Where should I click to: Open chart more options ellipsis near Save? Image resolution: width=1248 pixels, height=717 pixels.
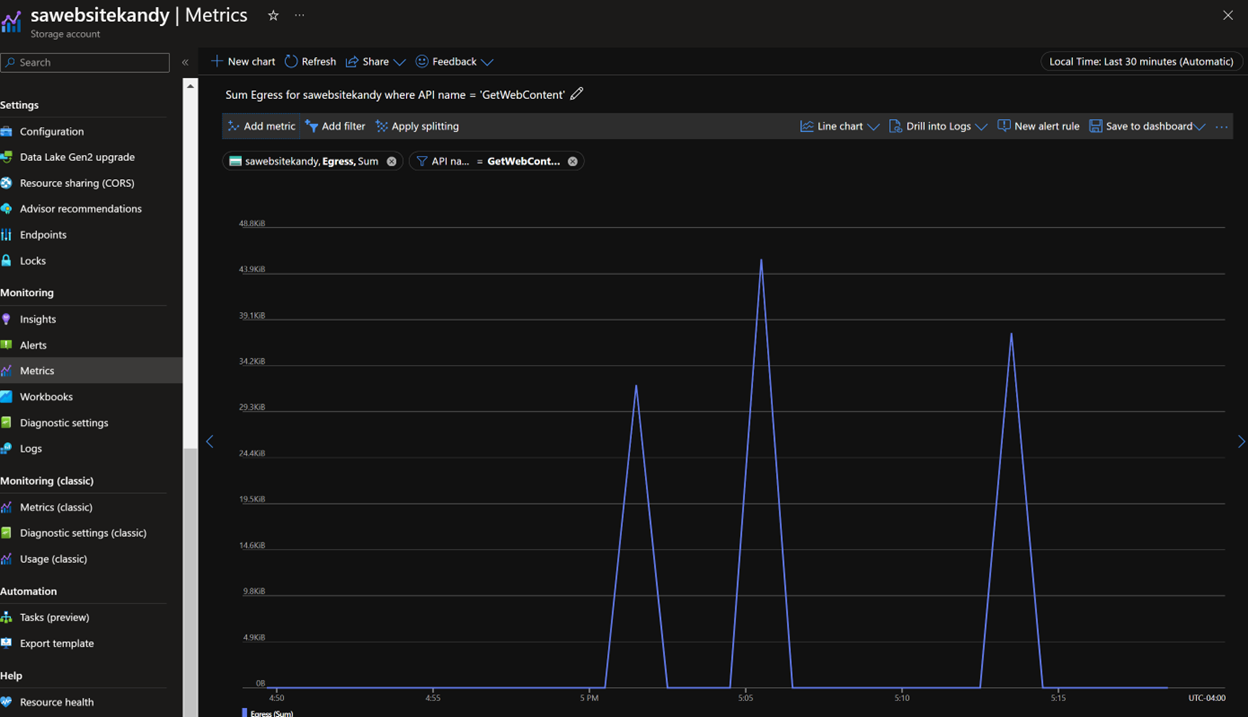pos(1221,126)
